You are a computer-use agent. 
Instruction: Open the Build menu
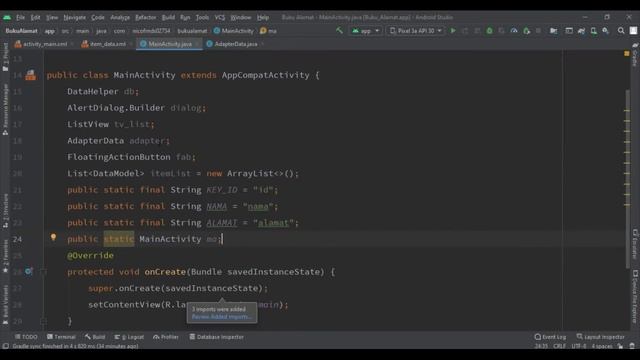coord(168,18)
